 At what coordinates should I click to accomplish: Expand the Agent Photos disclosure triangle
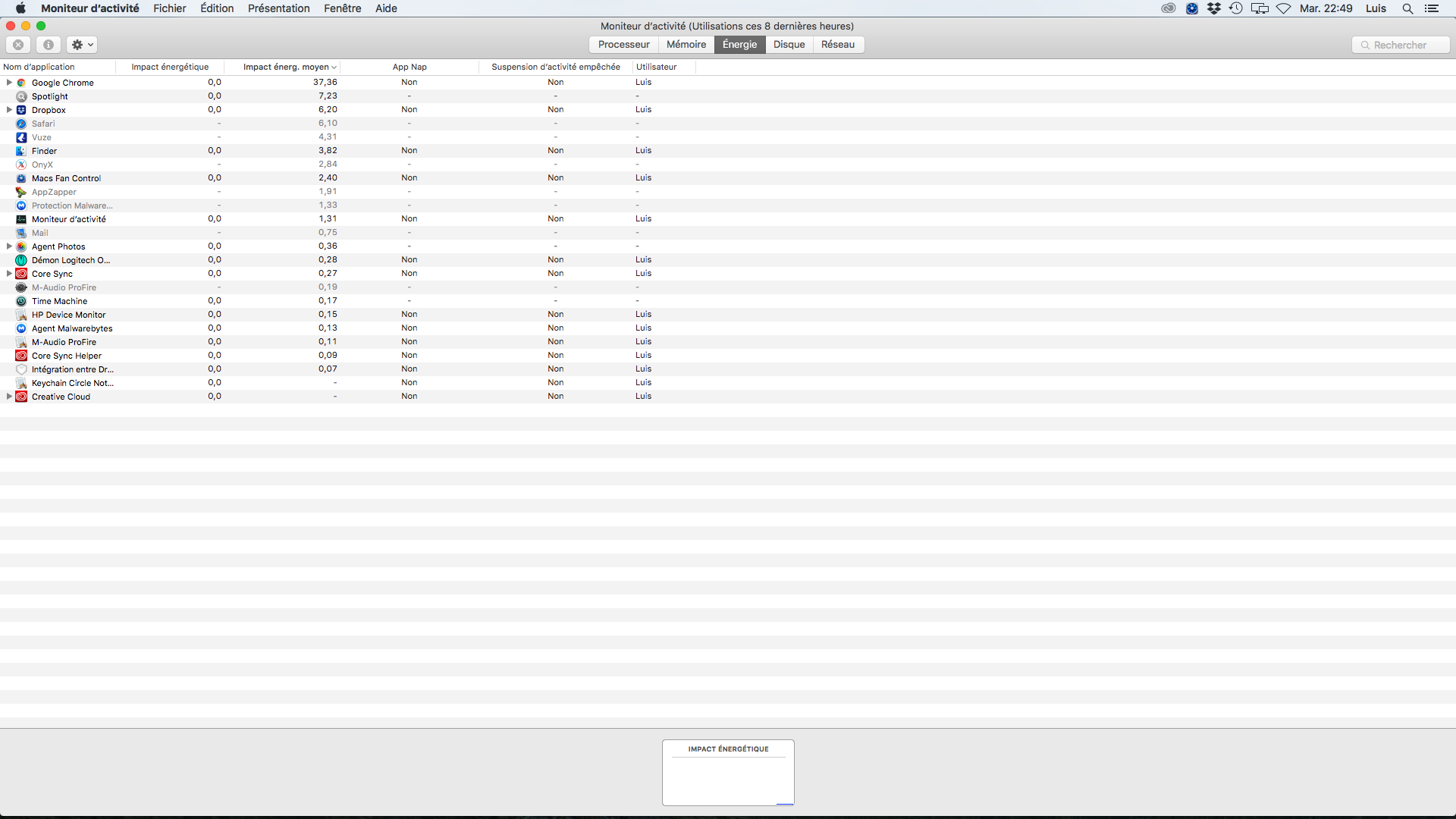pyautogui.click(x=9, y=246)
